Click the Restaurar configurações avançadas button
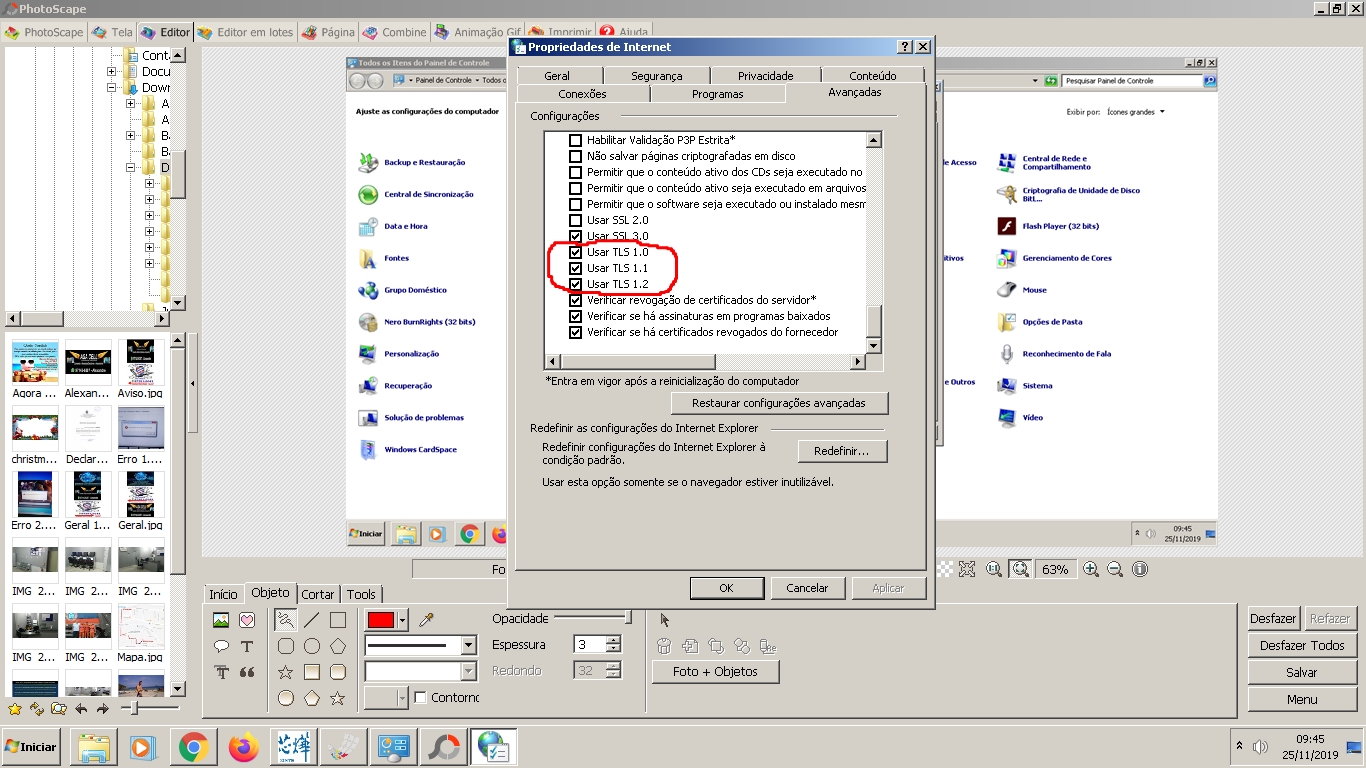Image resolution: width=1366 pixels, height=768 pixels. pos(778,403)
